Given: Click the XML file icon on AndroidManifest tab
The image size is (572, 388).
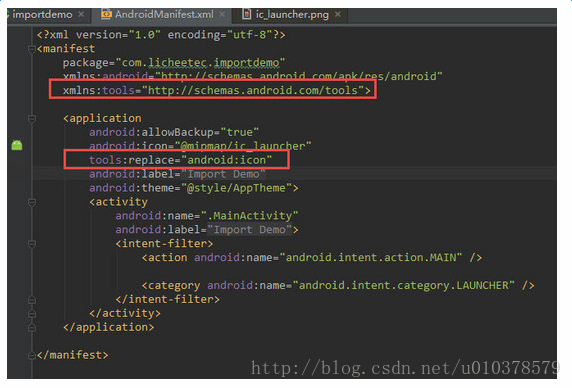Looking at the screenshot, I should pyautogui.click(x=106, y=15).
